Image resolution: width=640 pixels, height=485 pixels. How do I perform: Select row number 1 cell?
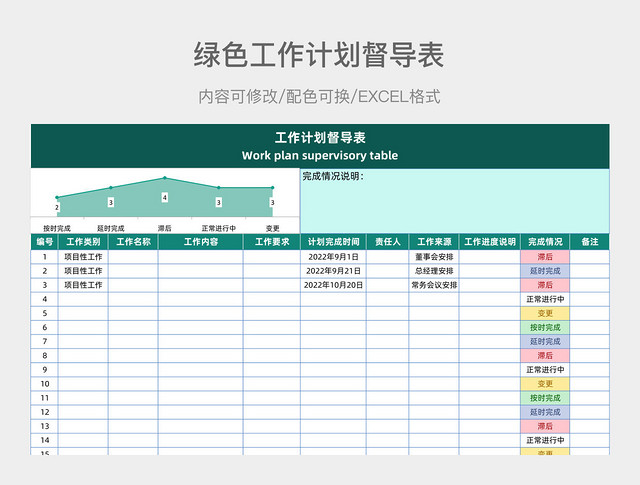point(44,257)
